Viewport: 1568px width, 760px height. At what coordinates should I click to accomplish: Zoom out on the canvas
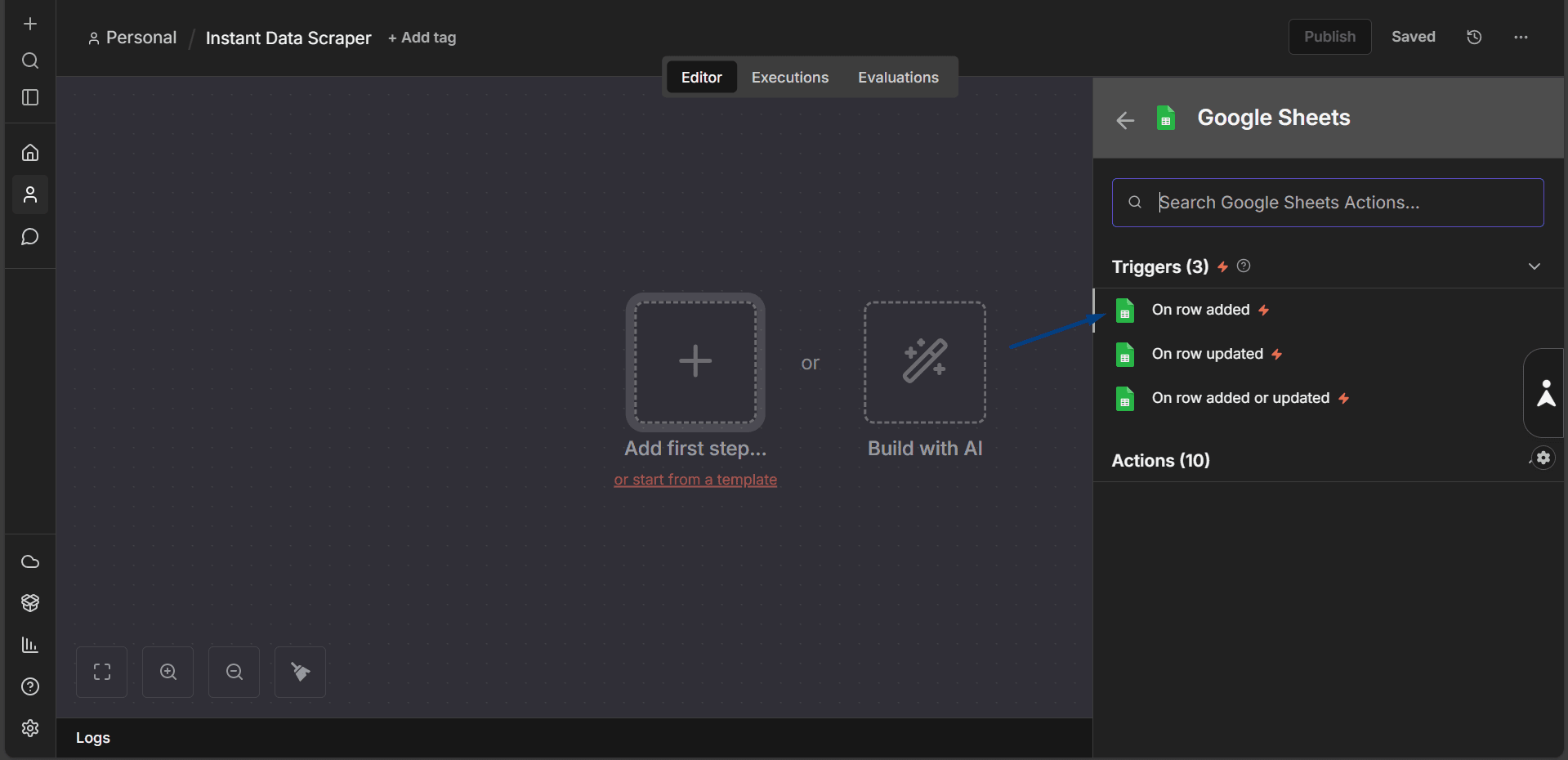tap(235, 672)
